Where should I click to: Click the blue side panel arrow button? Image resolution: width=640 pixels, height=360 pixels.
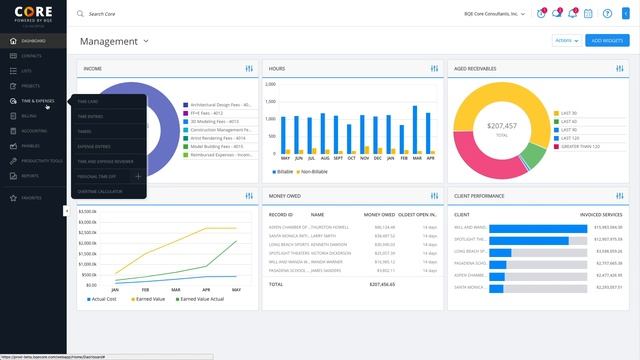coord(625,13)
